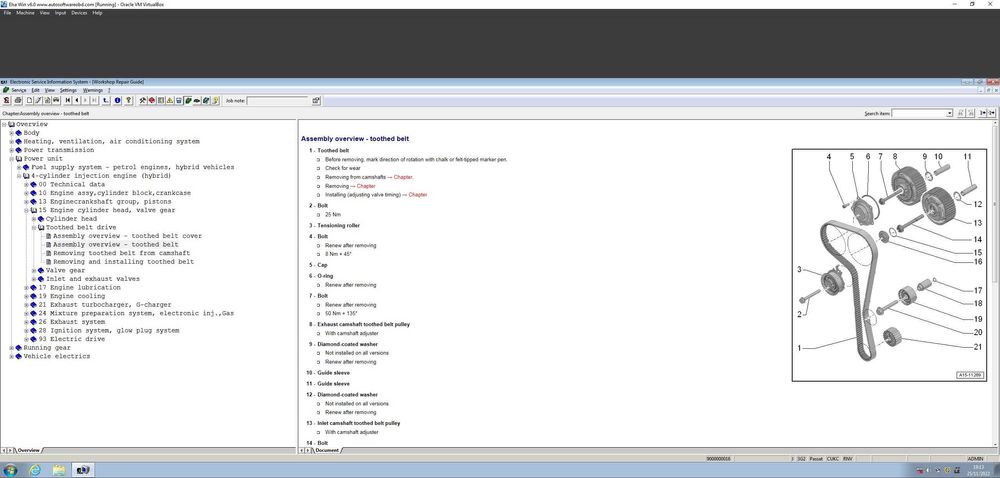
Task: Go to previous page with left arrow
Action: pos(77,101)
